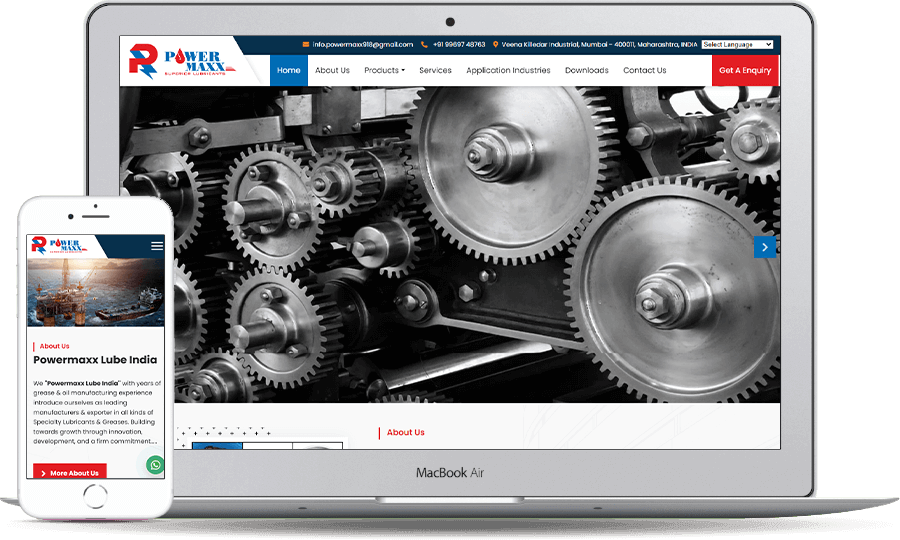Tap the More About Us button on phone

pos(70,472)
